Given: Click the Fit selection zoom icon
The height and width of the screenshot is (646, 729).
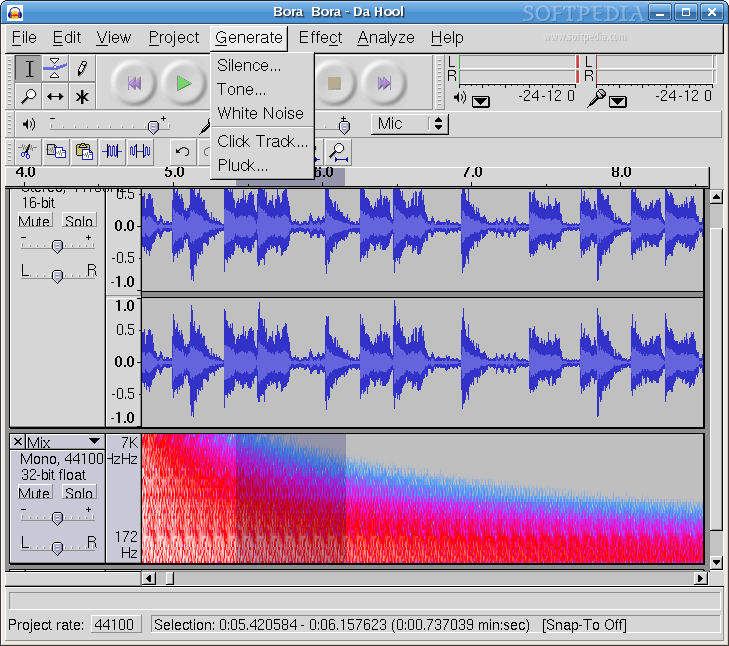Looking at the screenshot, I should [x=338, y=152].
